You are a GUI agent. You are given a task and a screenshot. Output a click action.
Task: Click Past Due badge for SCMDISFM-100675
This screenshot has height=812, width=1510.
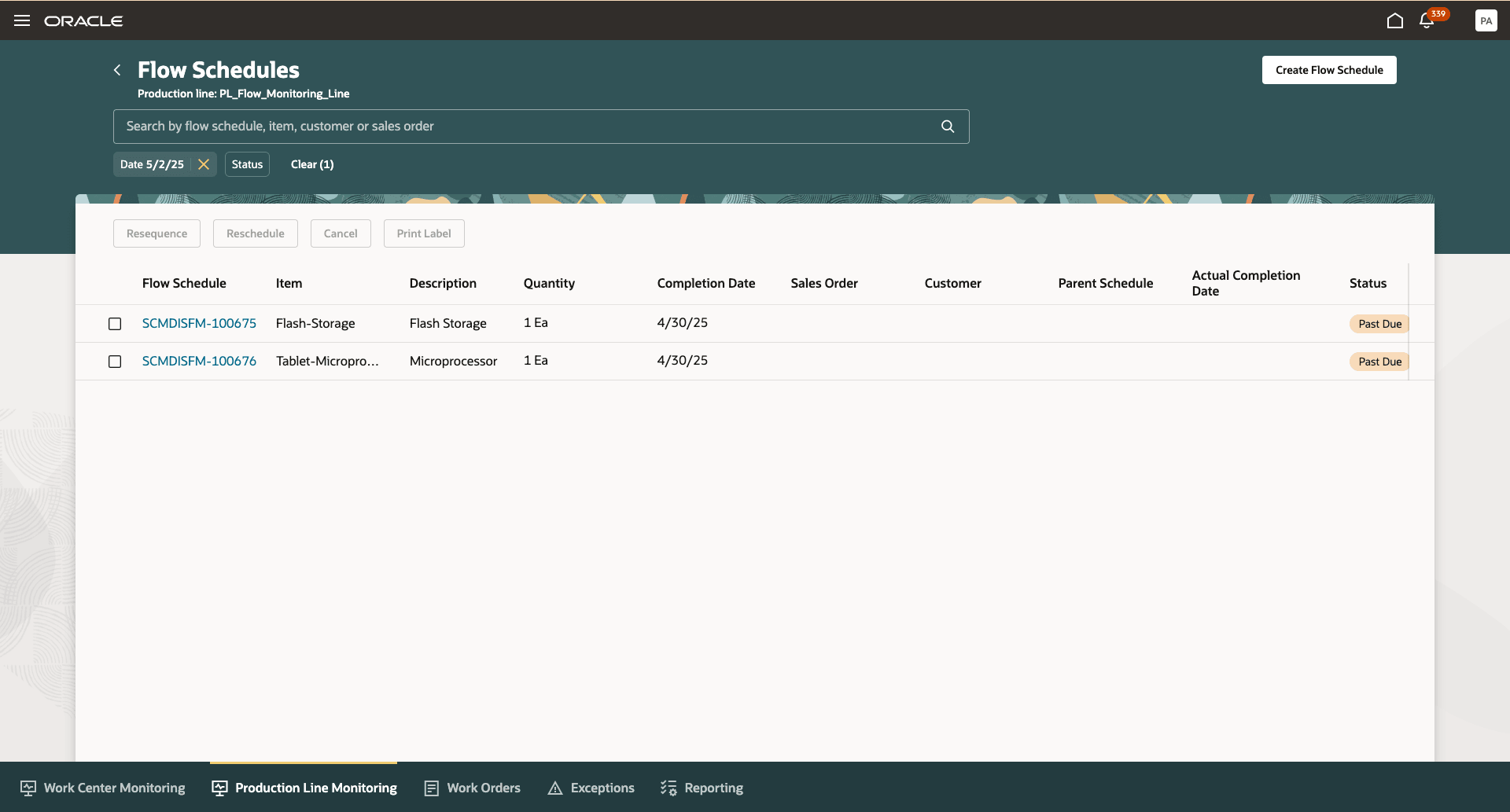tap(1379, 324)
